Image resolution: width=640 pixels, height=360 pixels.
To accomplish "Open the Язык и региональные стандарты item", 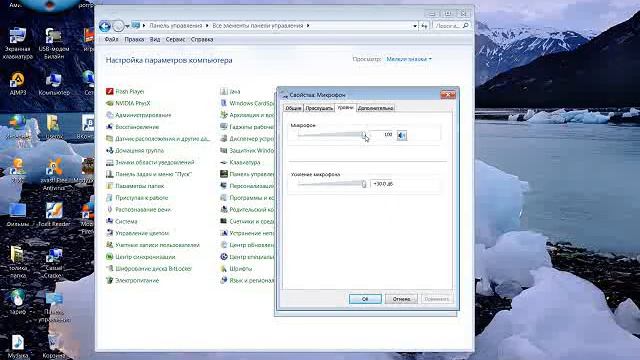I will point(247,280).
